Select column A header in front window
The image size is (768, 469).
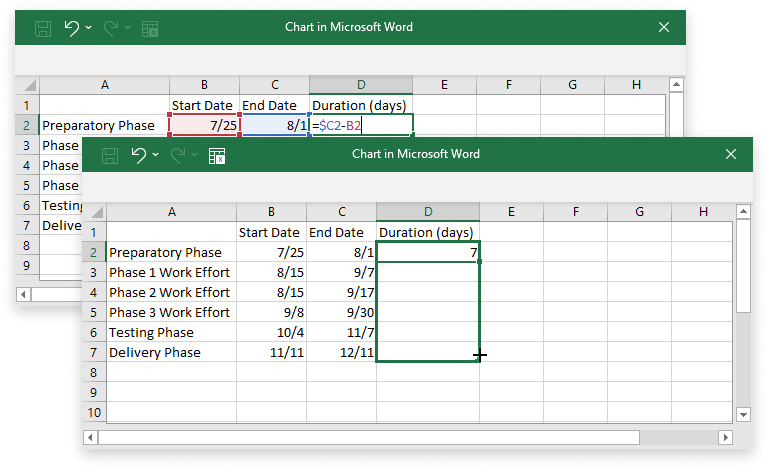171,211
